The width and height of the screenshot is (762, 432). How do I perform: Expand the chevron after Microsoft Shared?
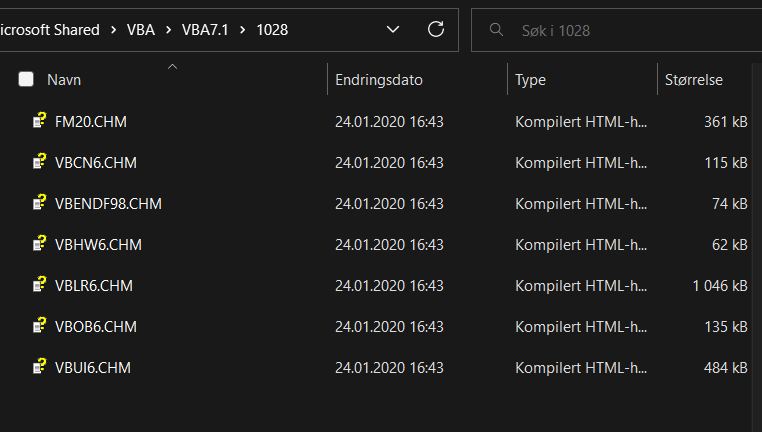(113, 30)
